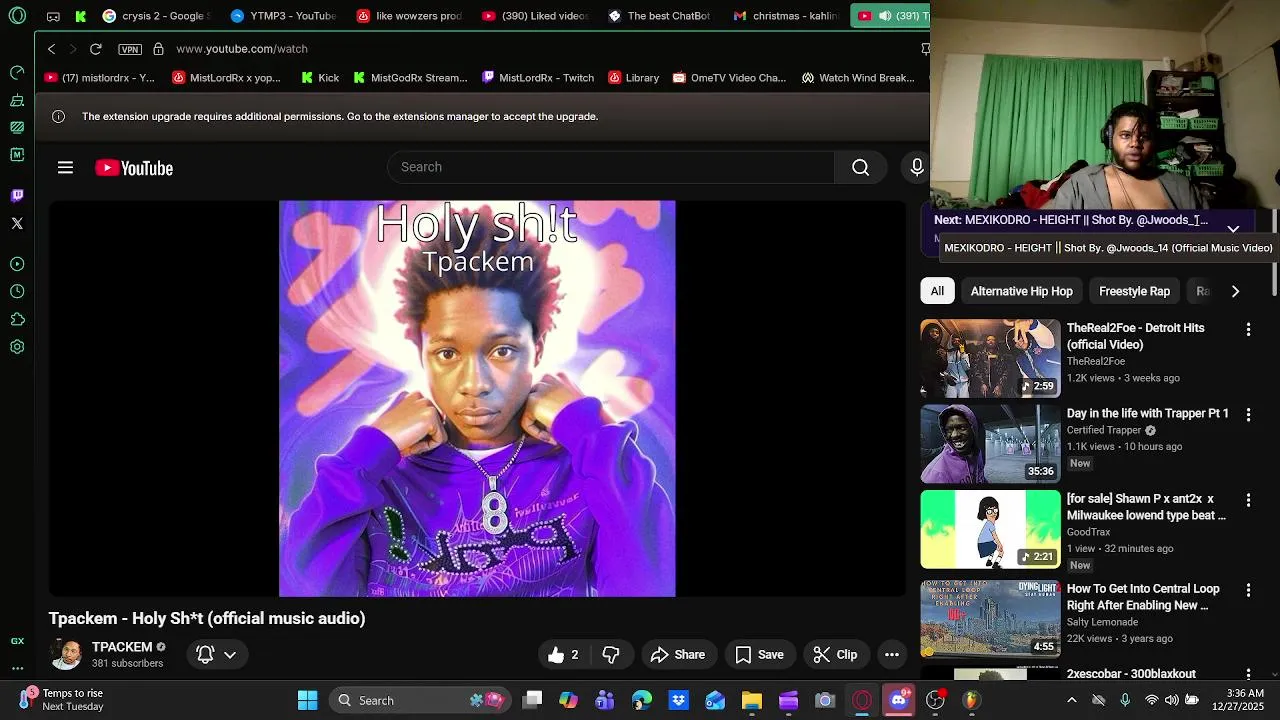Open GX Cleaner broom icon in sidebar

coord(17,100)
